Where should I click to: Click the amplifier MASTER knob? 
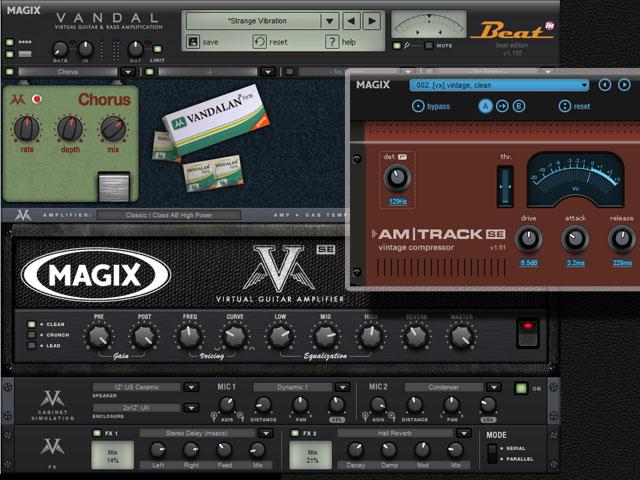click(x=462, y=337)
